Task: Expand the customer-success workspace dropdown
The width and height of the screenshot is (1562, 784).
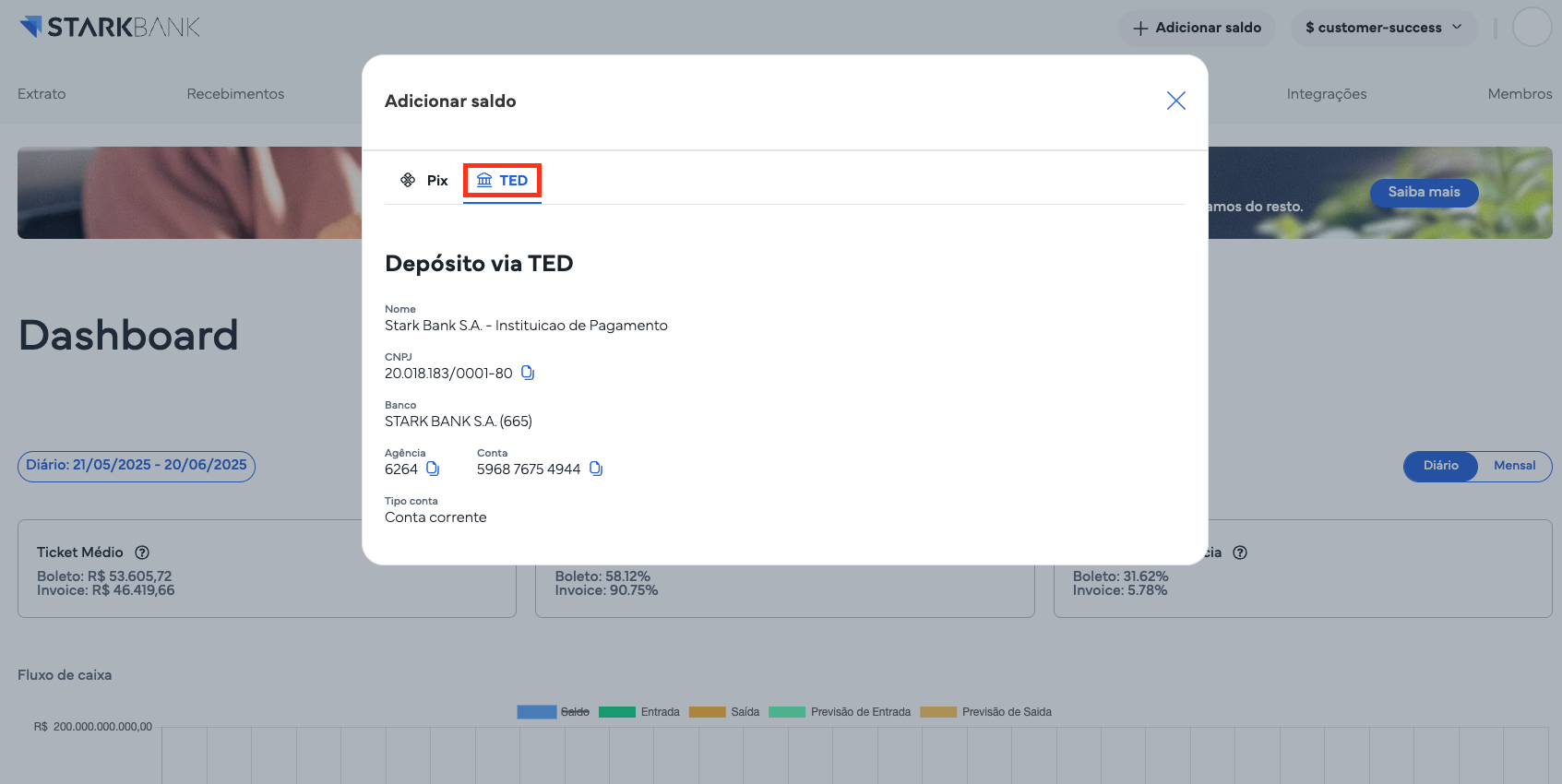Action: click(x=1383, y=28)
